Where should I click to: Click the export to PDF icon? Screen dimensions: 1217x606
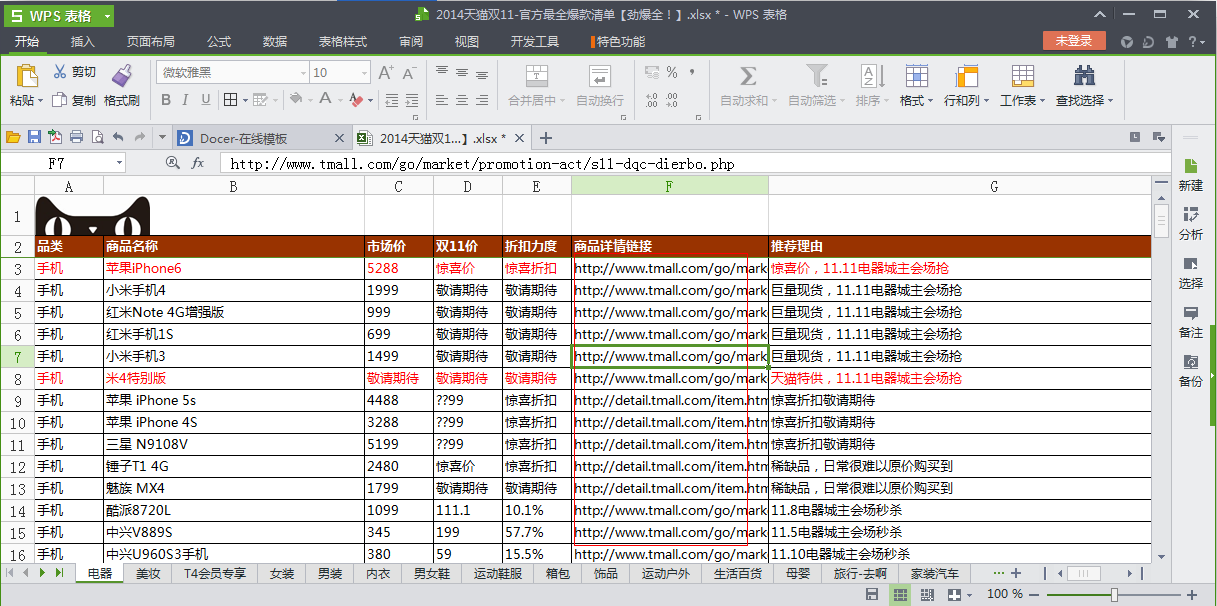(x=55, y=137)
